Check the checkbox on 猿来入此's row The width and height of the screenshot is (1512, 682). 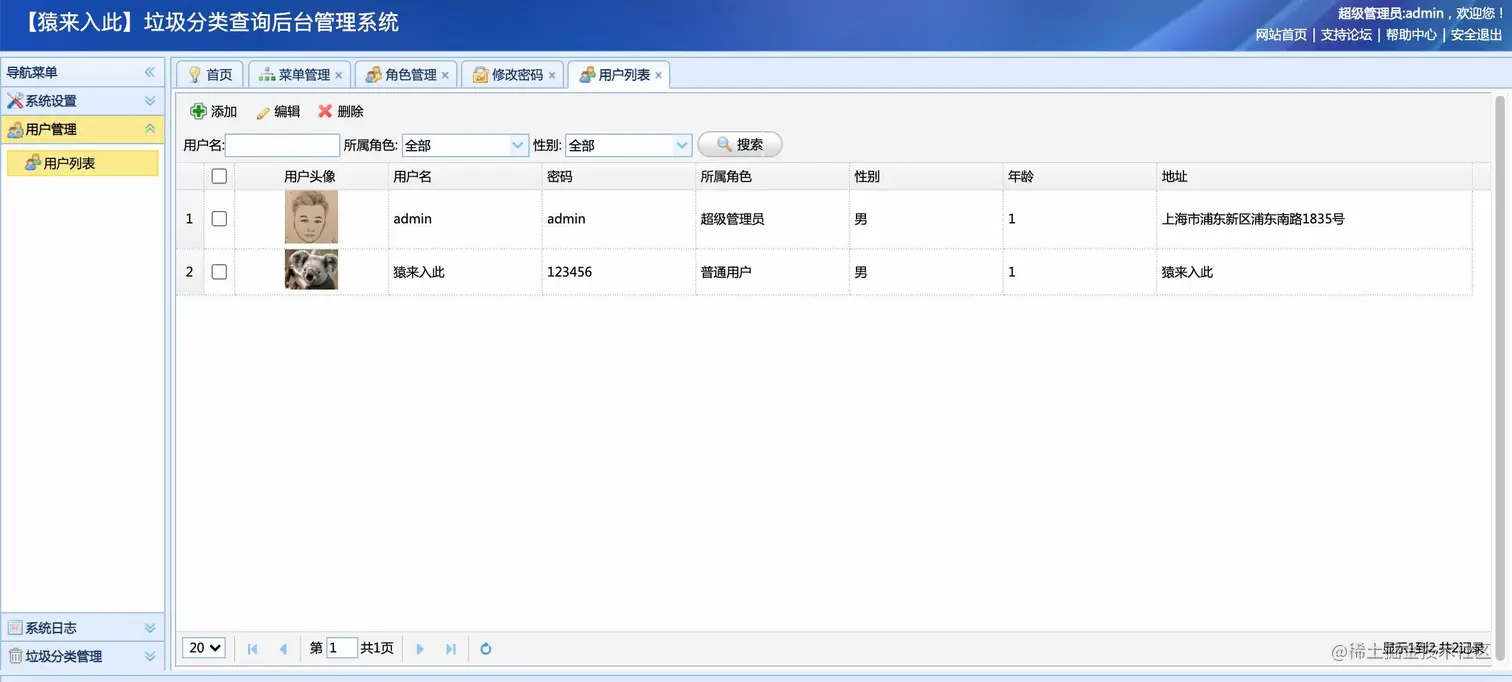(219, 271)
